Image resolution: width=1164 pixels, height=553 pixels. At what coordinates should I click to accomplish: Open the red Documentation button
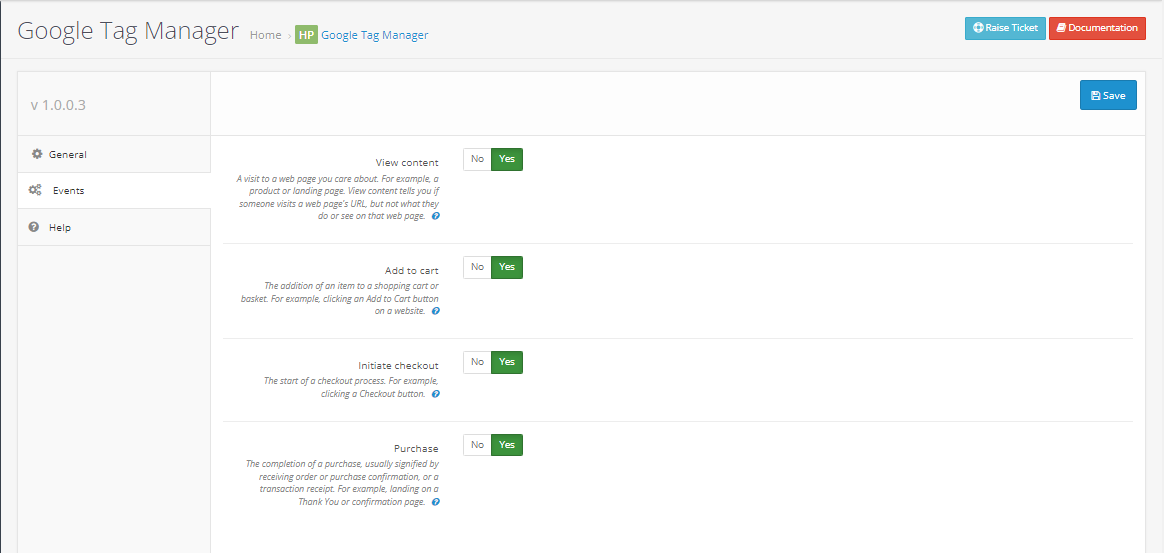pyautogui.click(x=1097, y=28)
